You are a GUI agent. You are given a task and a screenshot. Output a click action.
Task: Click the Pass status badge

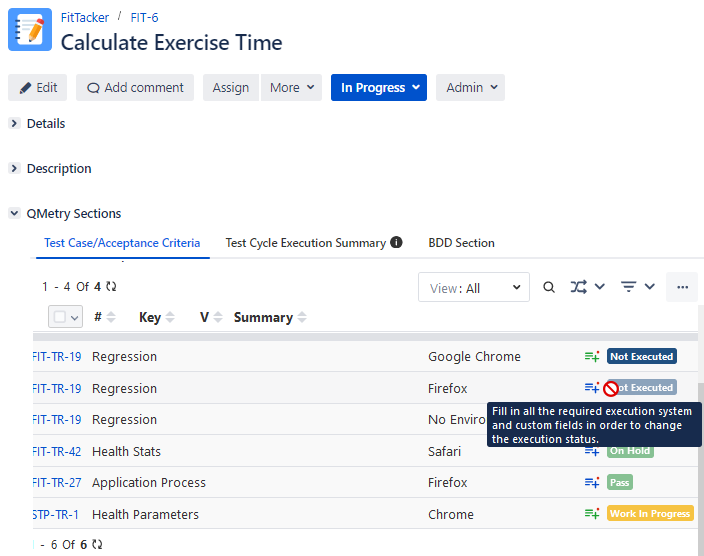[x=620, y=482]
